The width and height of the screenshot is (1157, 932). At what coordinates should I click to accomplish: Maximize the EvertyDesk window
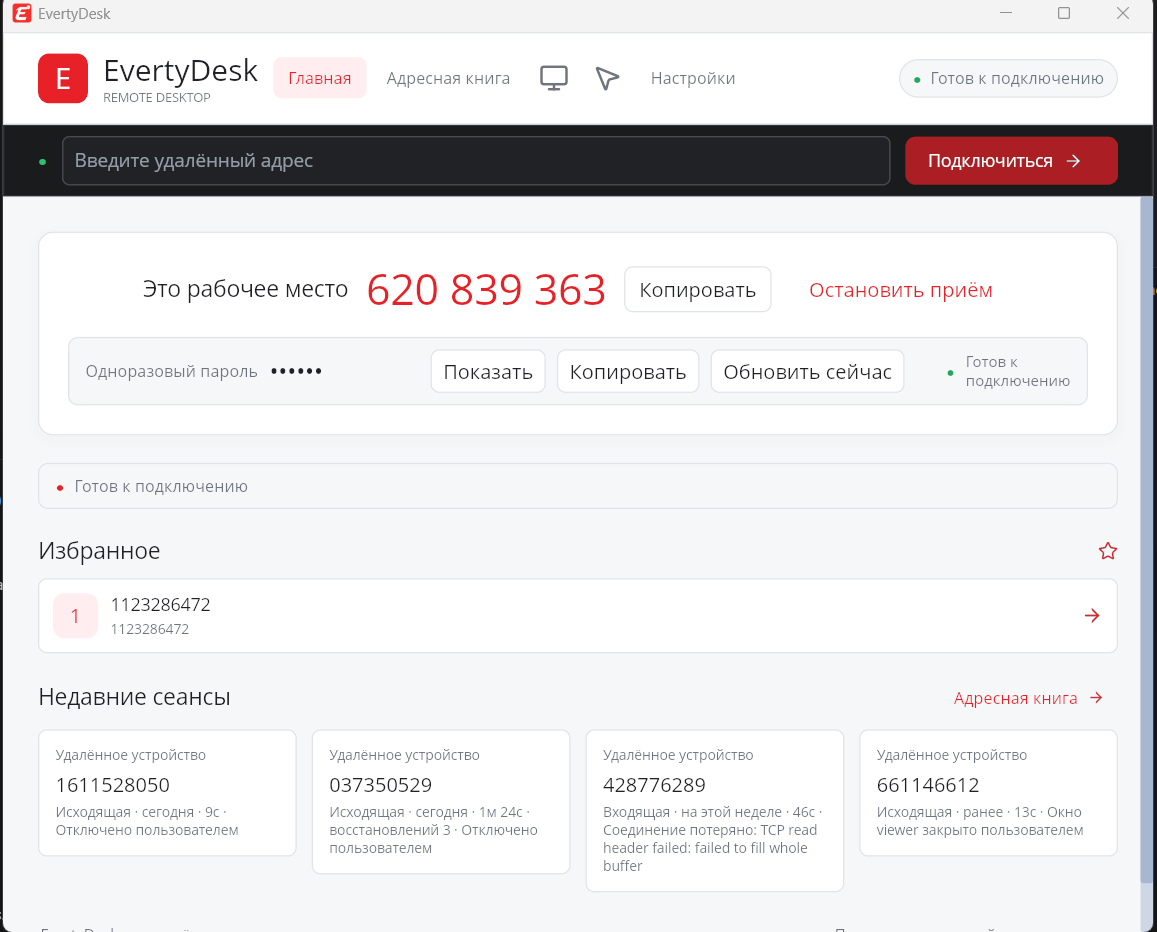[x=1063, y=13]
